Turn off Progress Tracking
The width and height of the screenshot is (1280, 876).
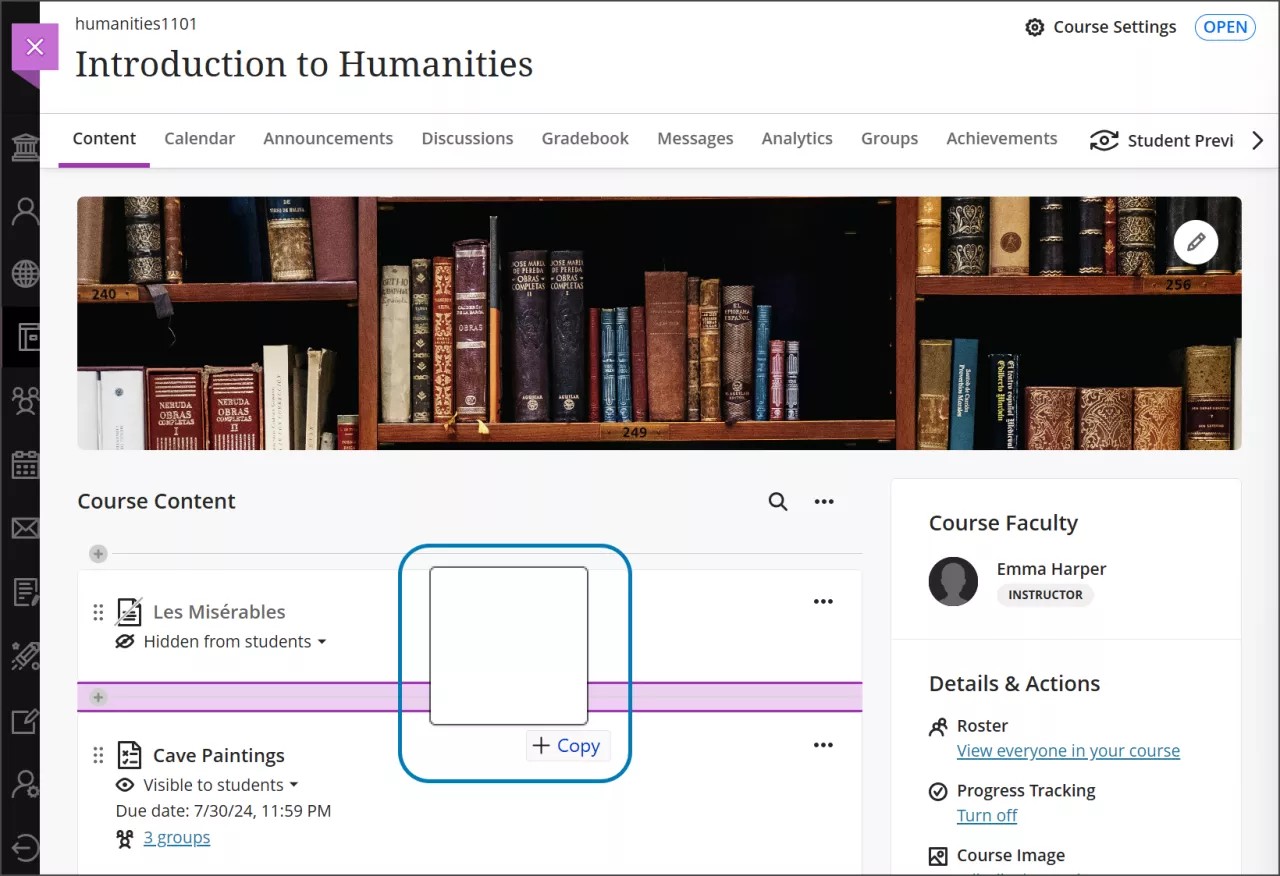point(986,815)
